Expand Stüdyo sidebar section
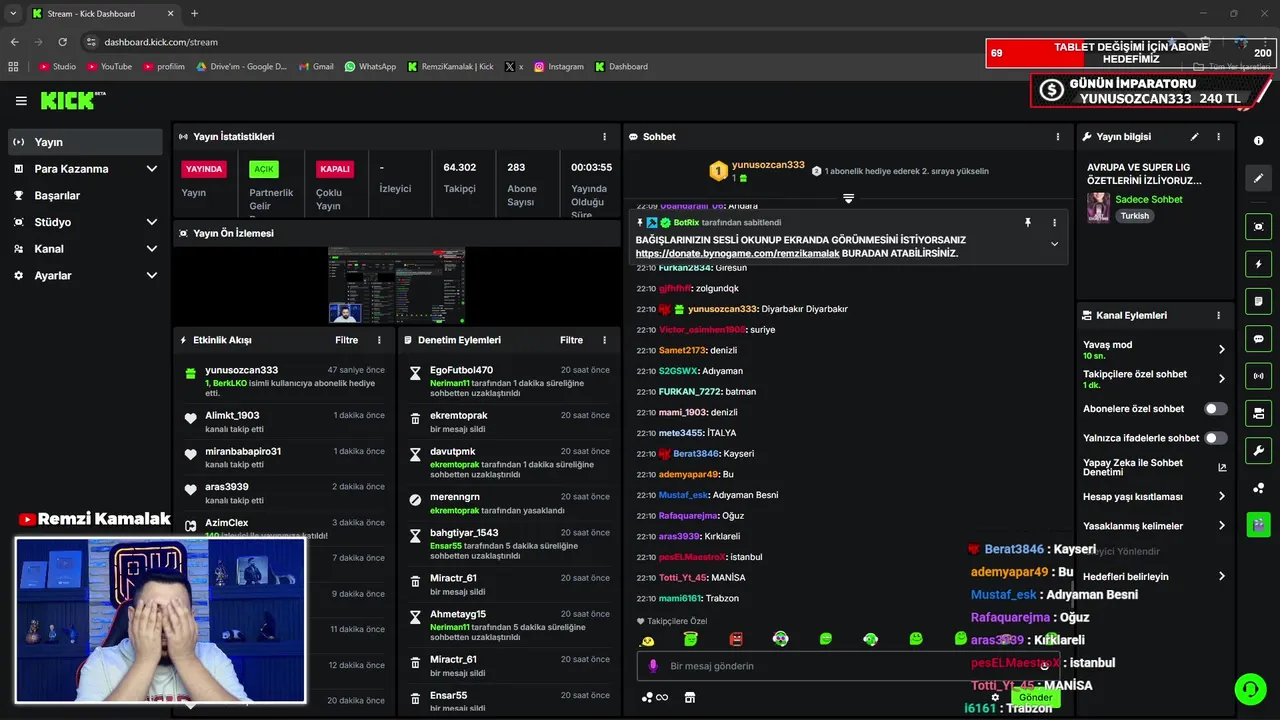This screenshot has height=720, width=1280. pyautogui.click(x=152, y=222)
